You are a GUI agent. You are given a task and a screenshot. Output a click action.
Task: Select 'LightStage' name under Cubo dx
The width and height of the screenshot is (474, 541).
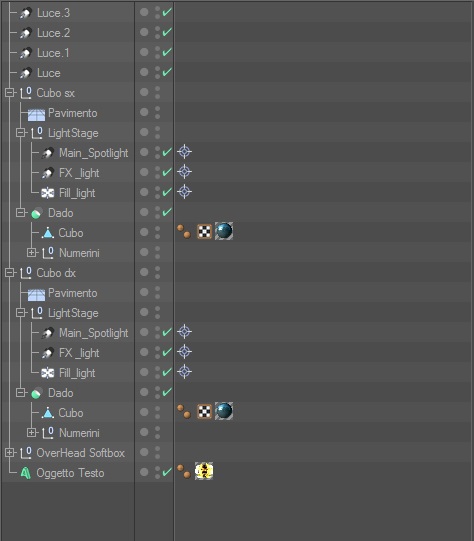pyautogui.click(x=73, y=313)
